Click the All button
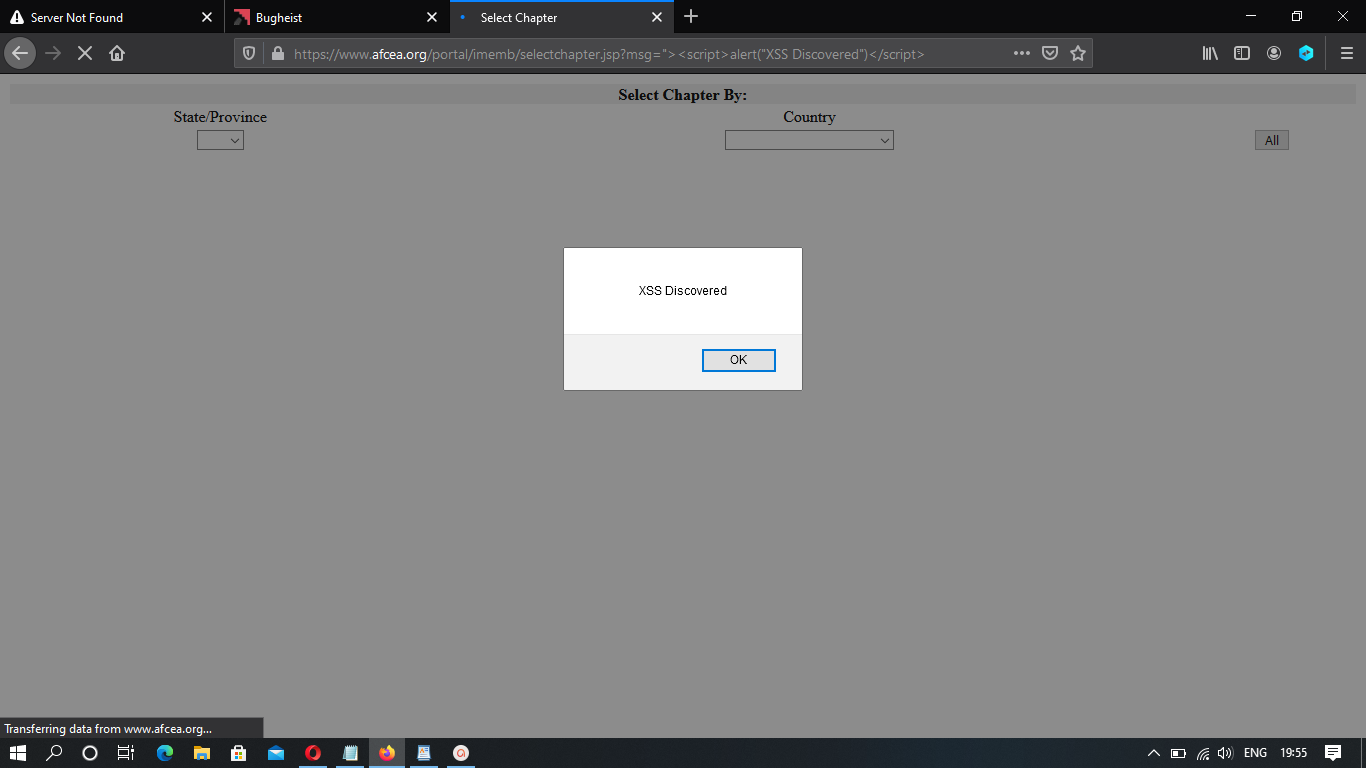 pos(1272,141)
